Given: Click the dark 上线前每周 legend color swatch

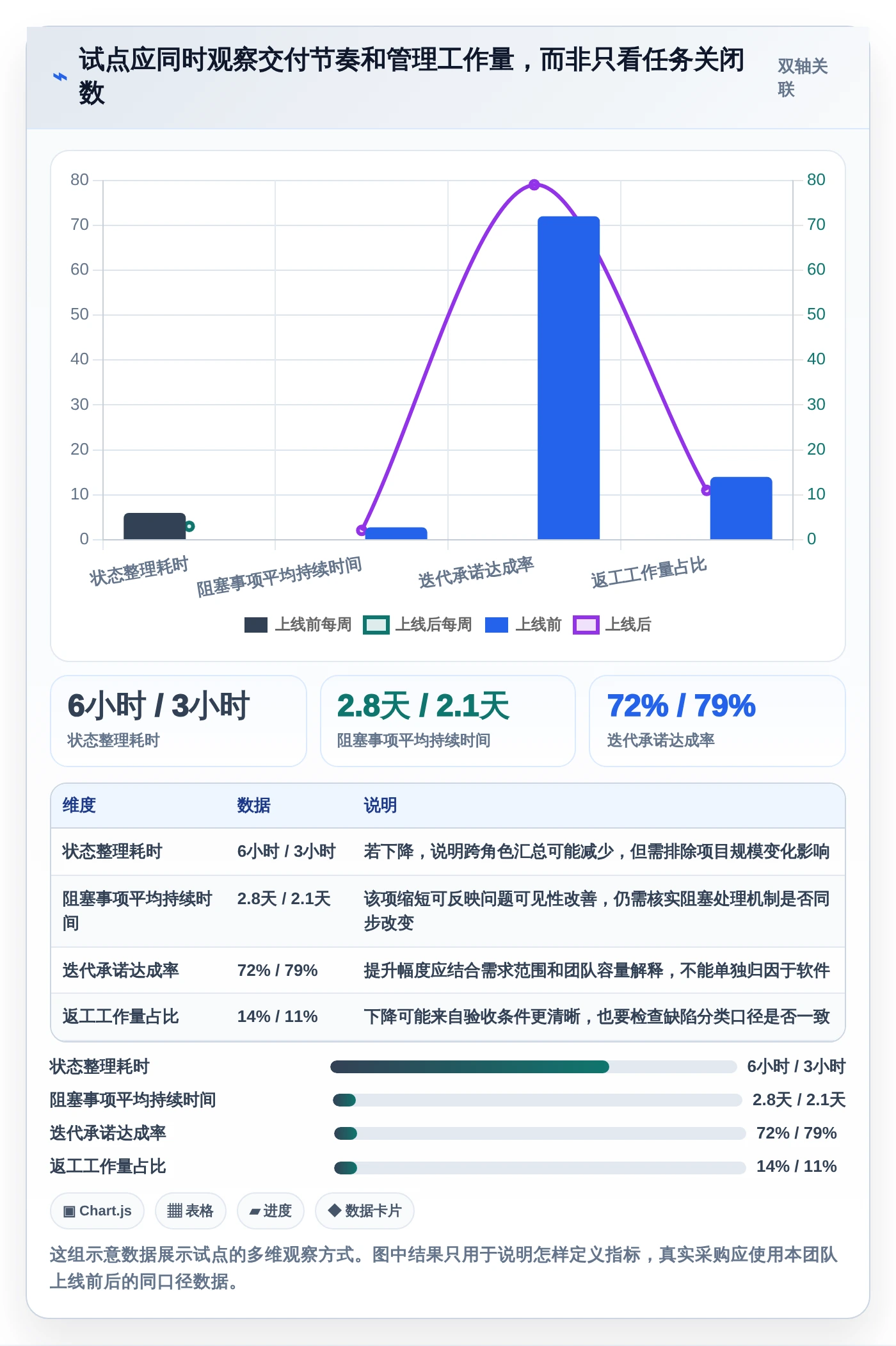Looking at the screenshot, I should point(256,625).
